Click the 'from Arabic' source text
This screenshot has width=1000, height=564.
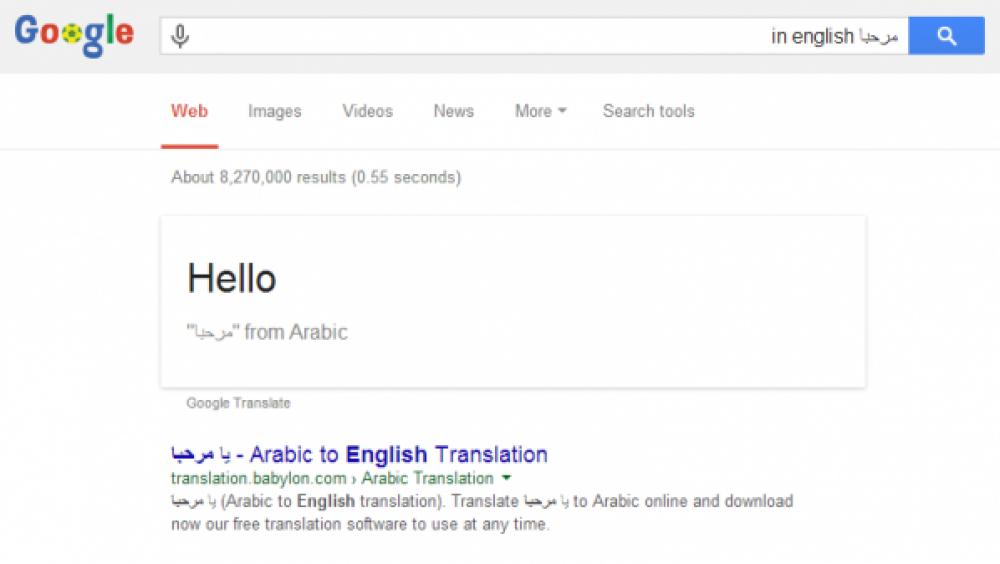[296, 333]
